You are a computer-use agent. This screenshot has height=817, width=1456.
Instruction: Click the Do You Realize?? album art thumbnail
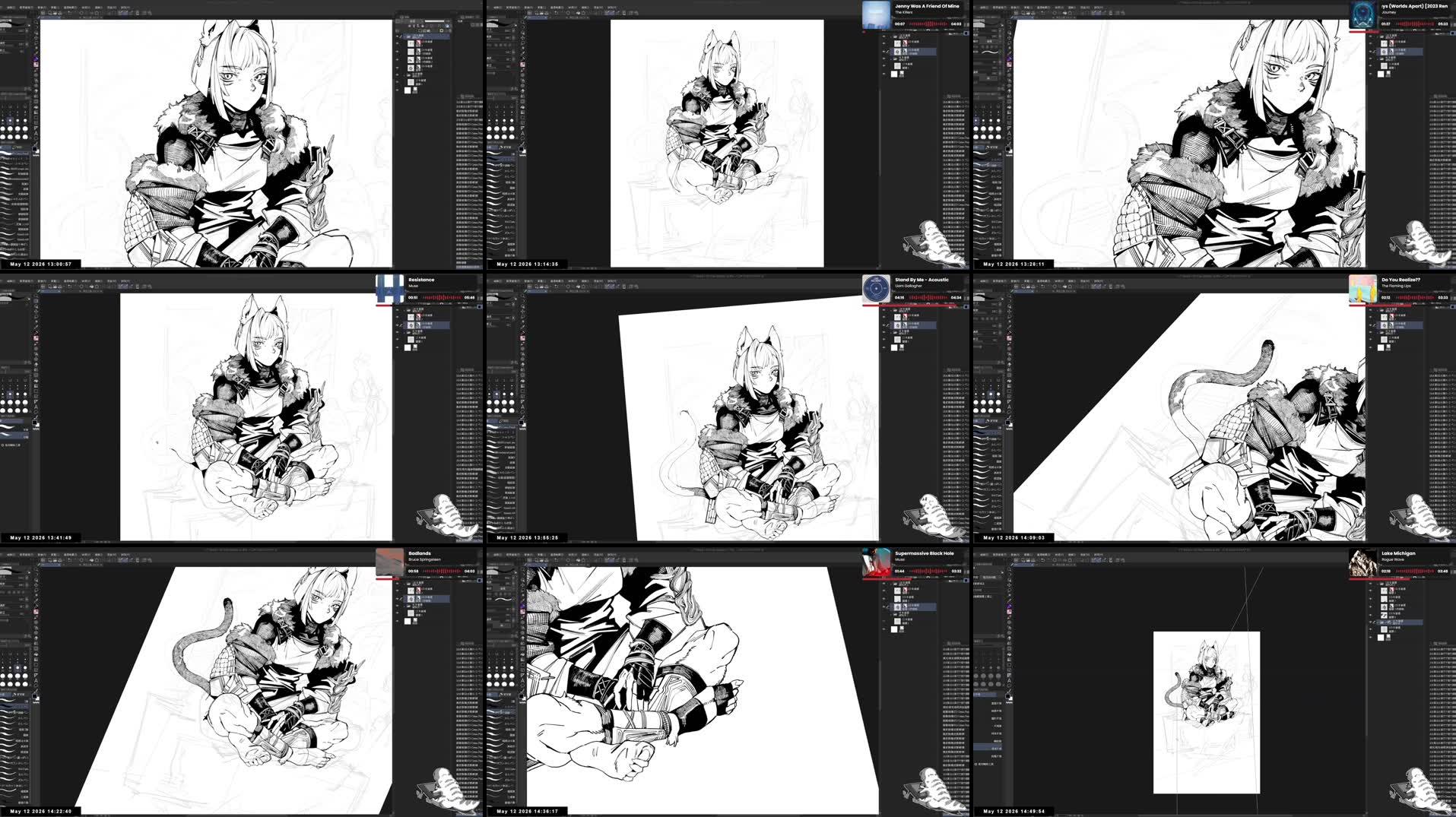point(1362,289)
